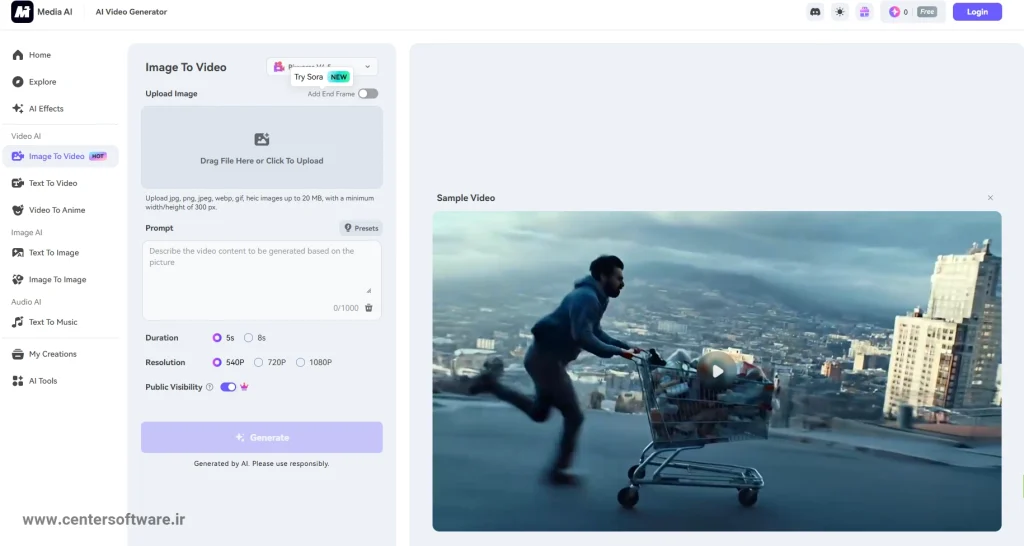1024x546 pixels.
Task: Select 1080P resolution
Action: (314, 362)
